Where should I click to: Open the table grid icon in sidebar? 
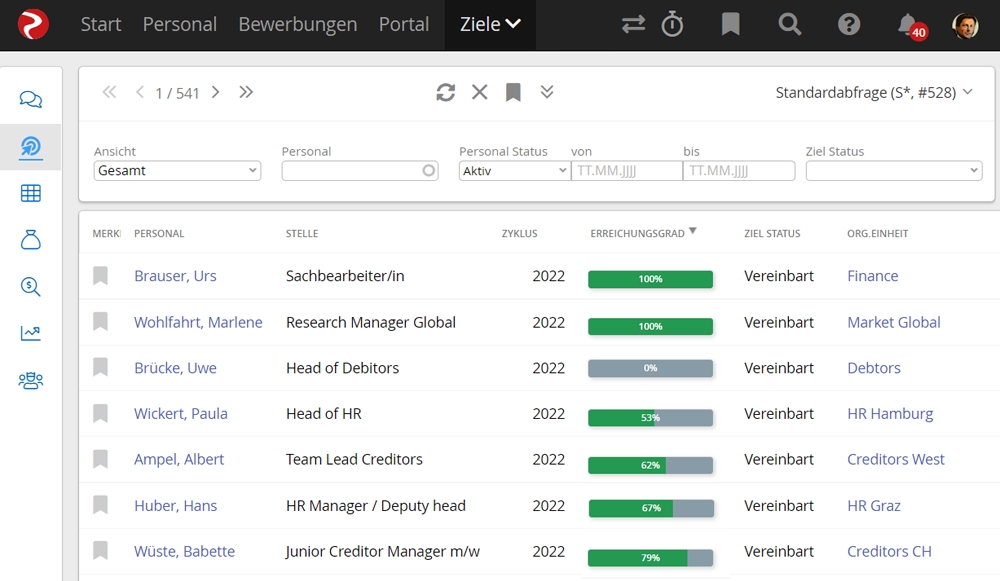(31, 194)
